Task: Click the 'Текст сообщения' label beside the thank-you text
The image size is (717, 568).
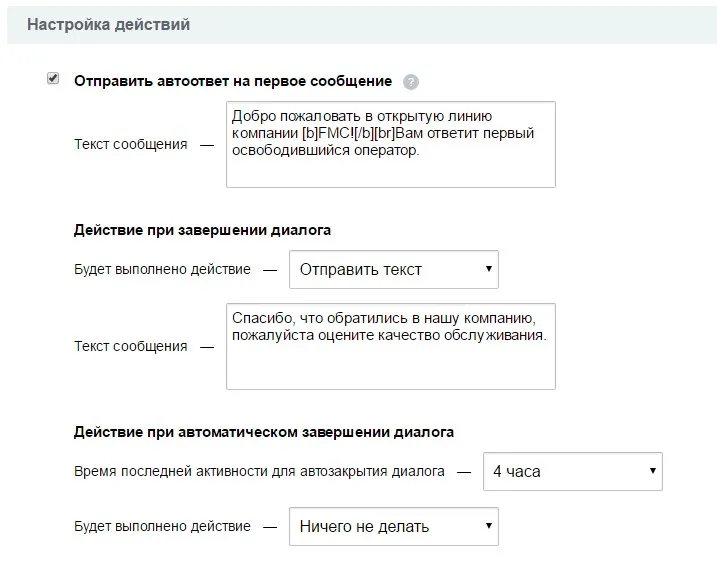Action: (130, 346)
